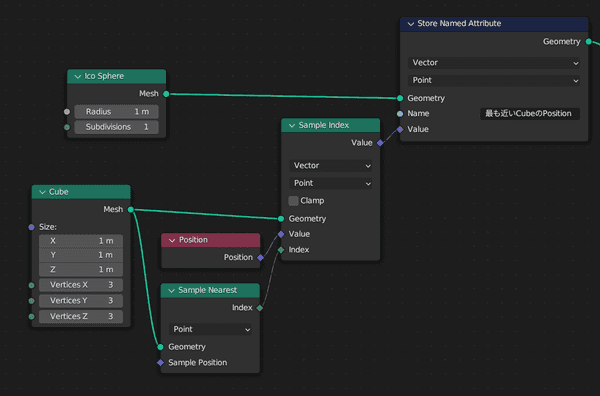Click the Sample Position input socket

160,363
